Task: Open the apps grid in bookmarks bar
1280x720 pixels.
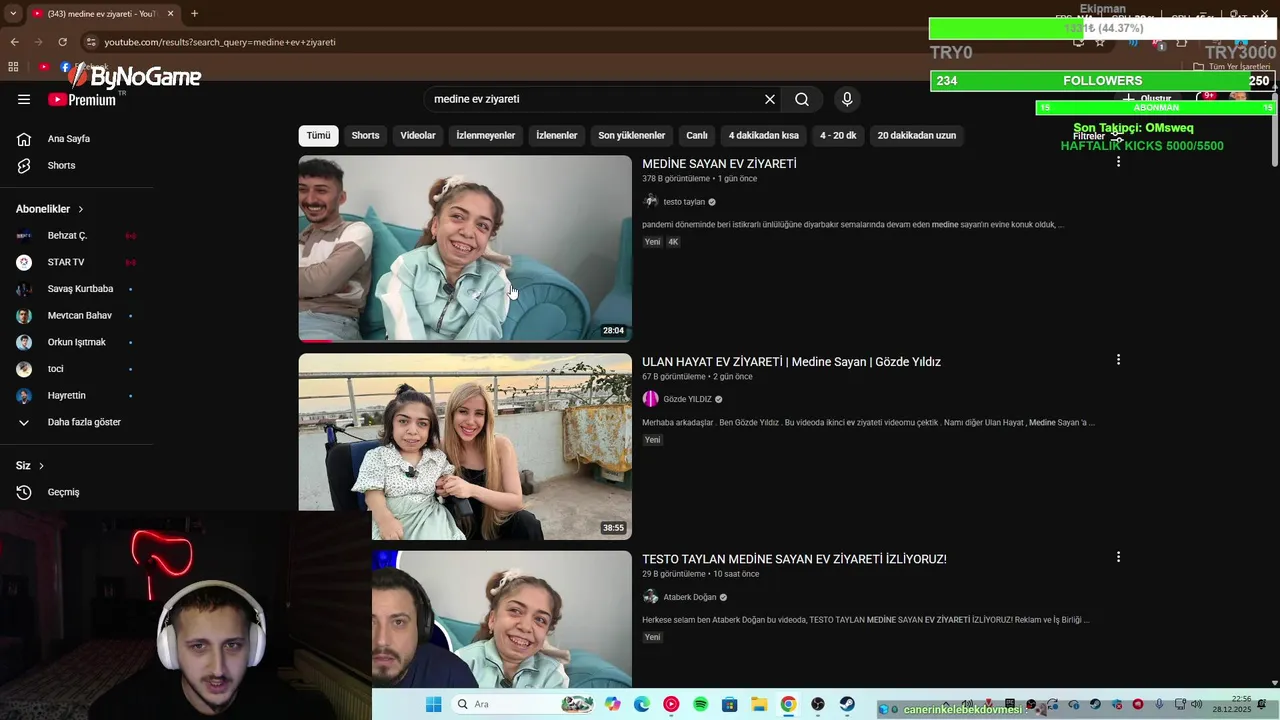Action: (x=13, y=67)
